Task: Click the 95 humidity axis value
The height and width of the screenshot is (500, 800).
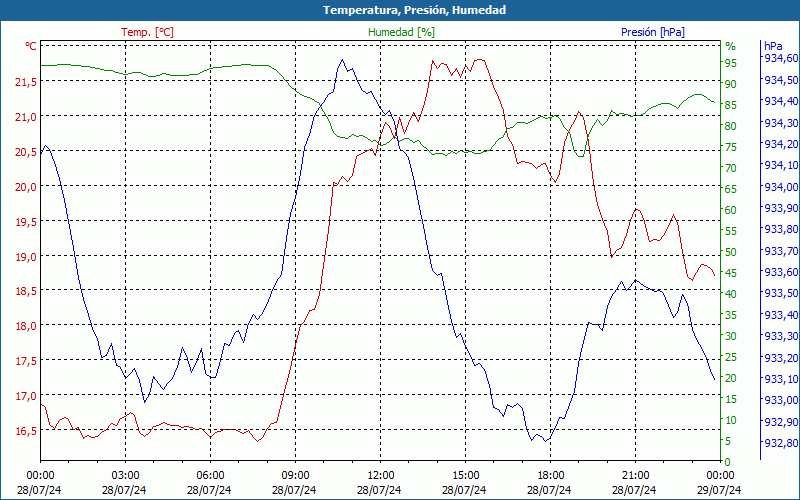Action: [x=731, y=63]
